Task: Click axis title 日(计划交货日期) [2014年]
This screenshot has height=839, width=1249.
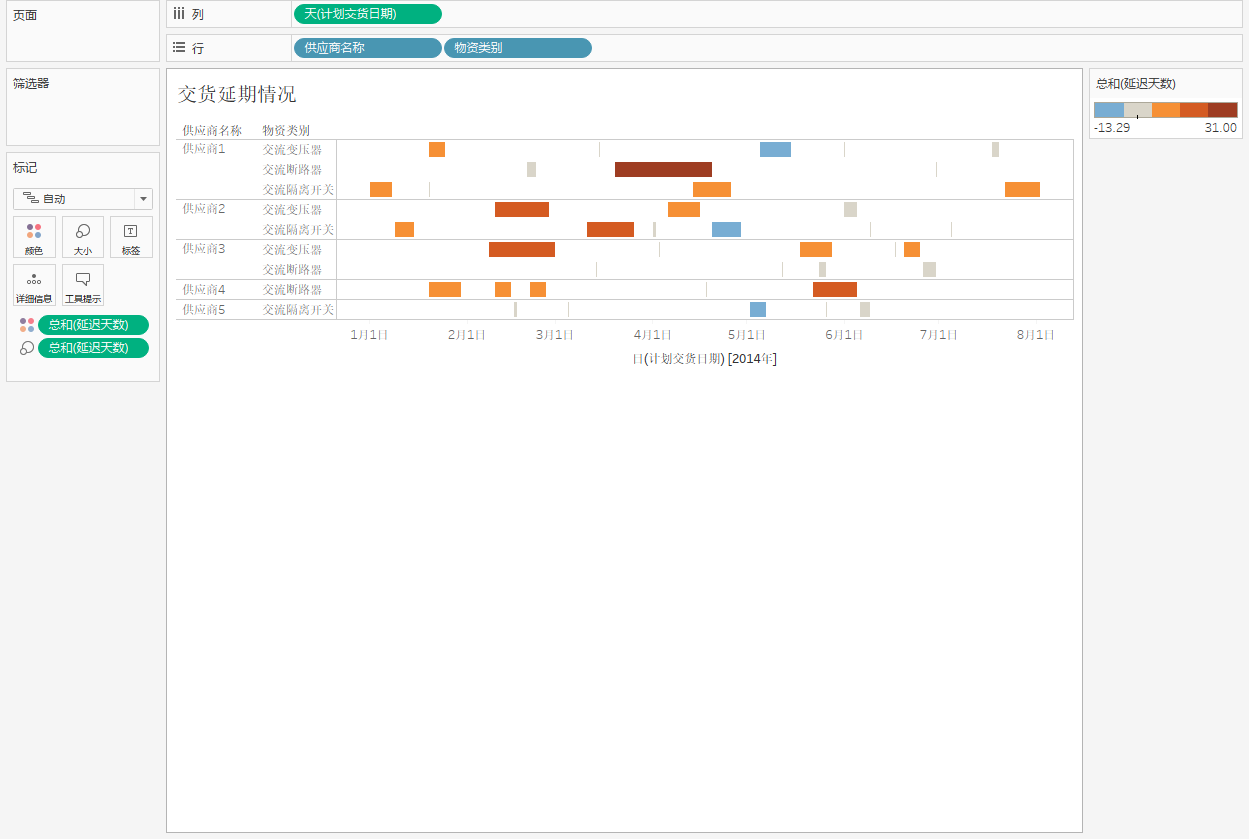Action: coord(704,359)
